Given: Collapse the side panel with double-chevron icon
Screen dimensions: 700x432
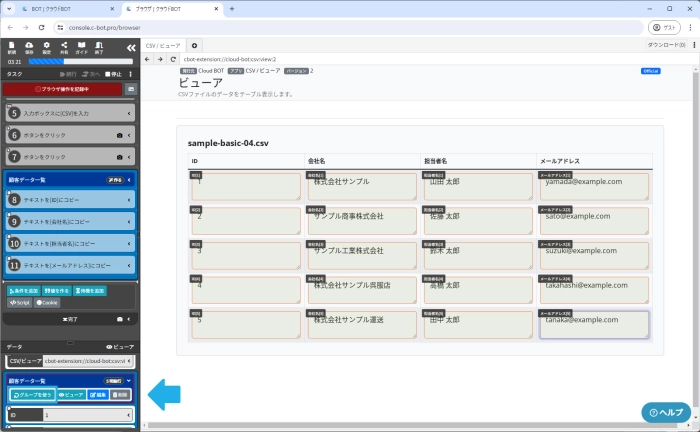Looking at the screenshot, I should pyautogui.click(x=130, y=47).
